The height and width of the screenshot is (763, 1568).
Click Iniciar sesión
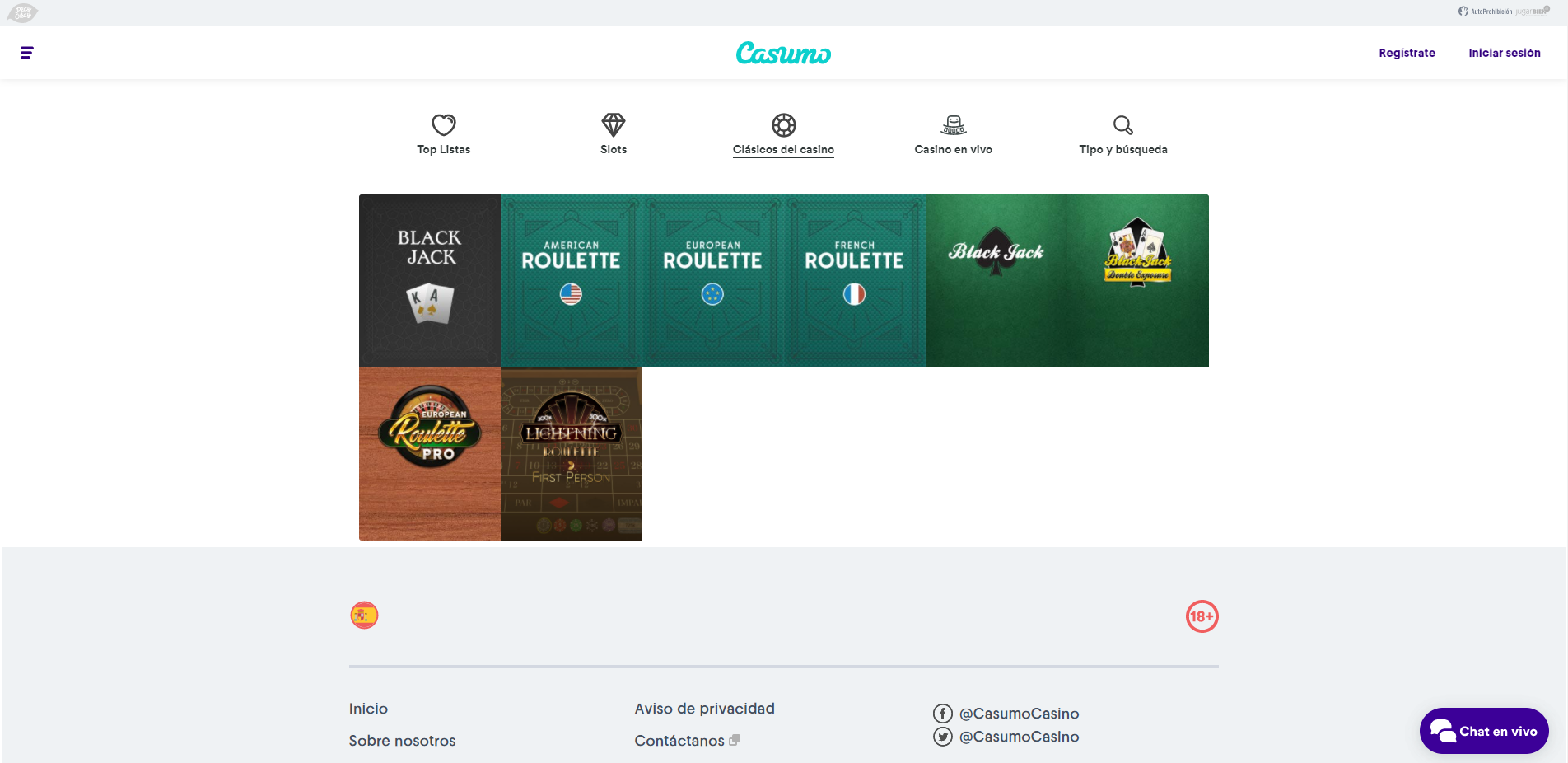[1505, 53]
